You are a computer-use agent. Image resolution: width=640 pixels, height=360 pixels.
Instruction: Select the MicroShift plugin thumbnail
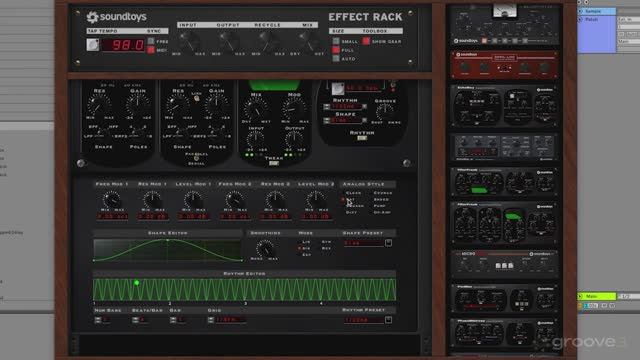point(504,264)
